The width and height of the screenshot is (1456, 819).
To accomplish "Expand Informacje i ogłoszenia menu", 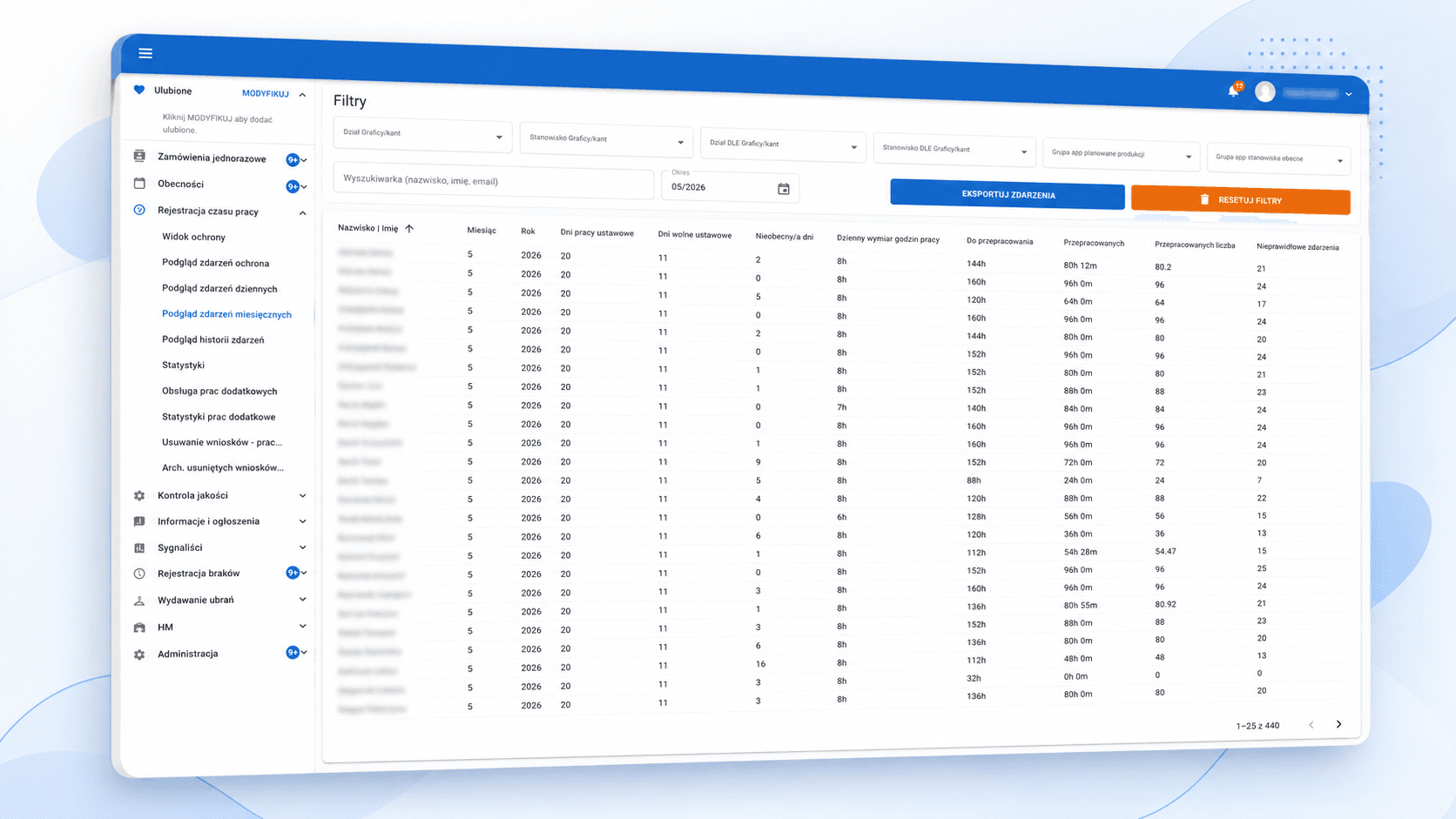I will [x=302, y=521].
